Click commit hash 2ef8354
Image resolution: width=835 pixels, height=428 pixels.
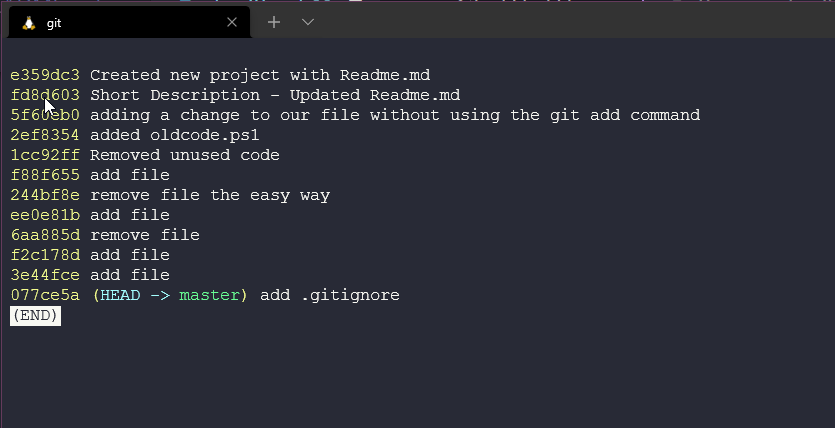click(45, 135)
